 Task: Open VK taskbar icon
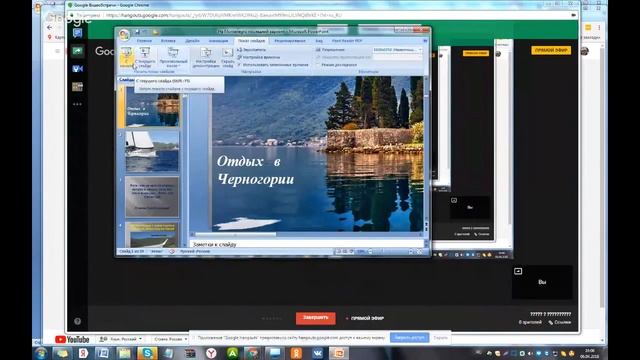[x=318, y=353]
